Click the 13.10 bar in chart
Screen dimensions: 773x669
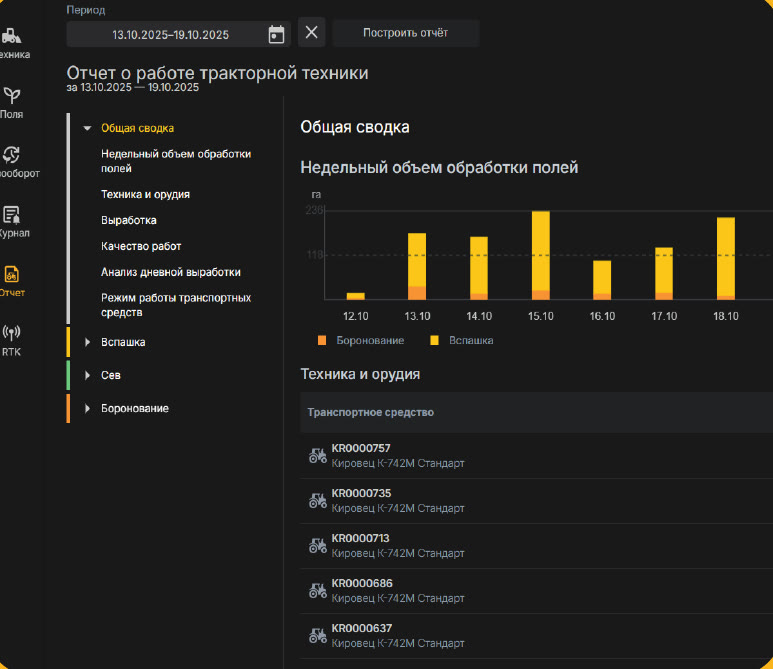(417, 266)
